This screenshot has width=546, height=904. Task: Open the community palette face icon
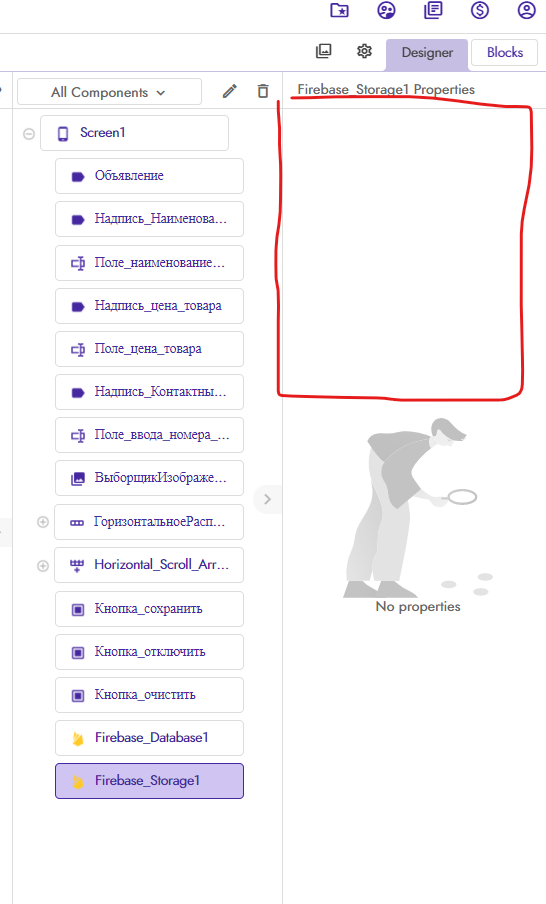click(386, 10)
